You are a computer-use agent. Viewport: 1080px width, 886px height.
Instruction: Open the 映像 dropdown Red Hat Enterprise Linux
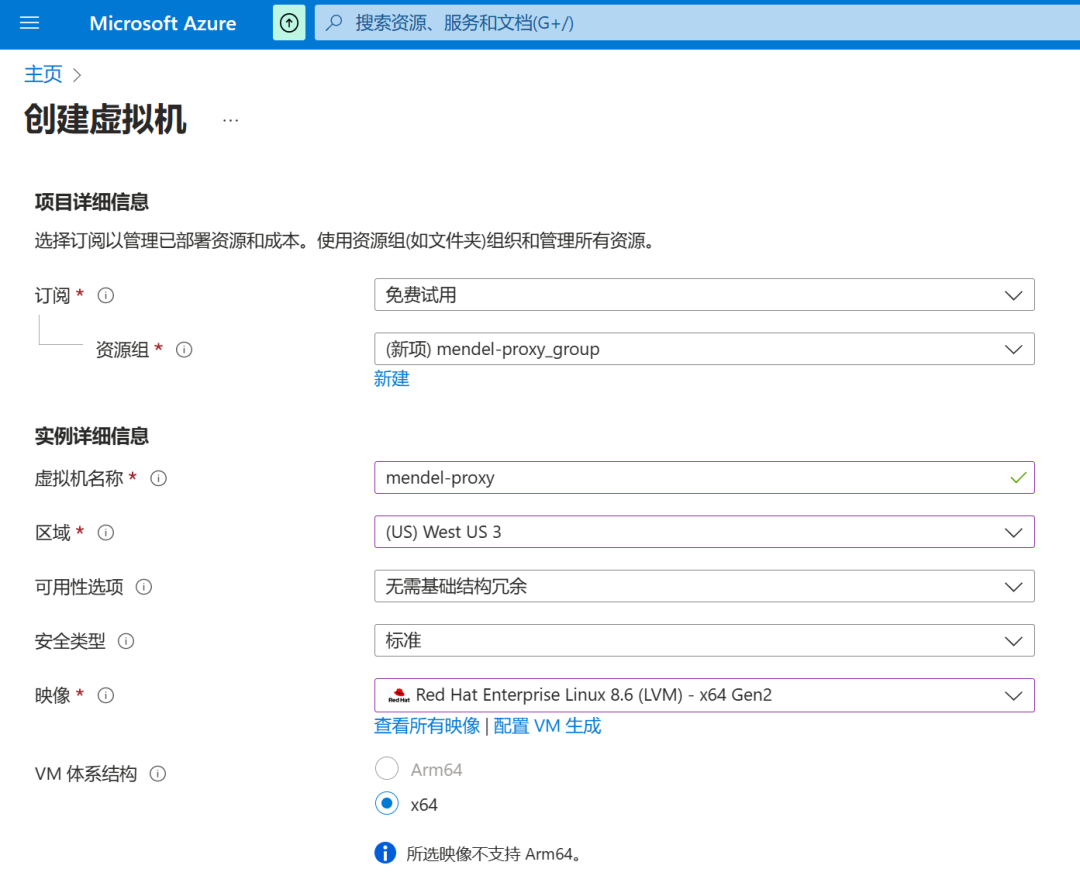704,695
